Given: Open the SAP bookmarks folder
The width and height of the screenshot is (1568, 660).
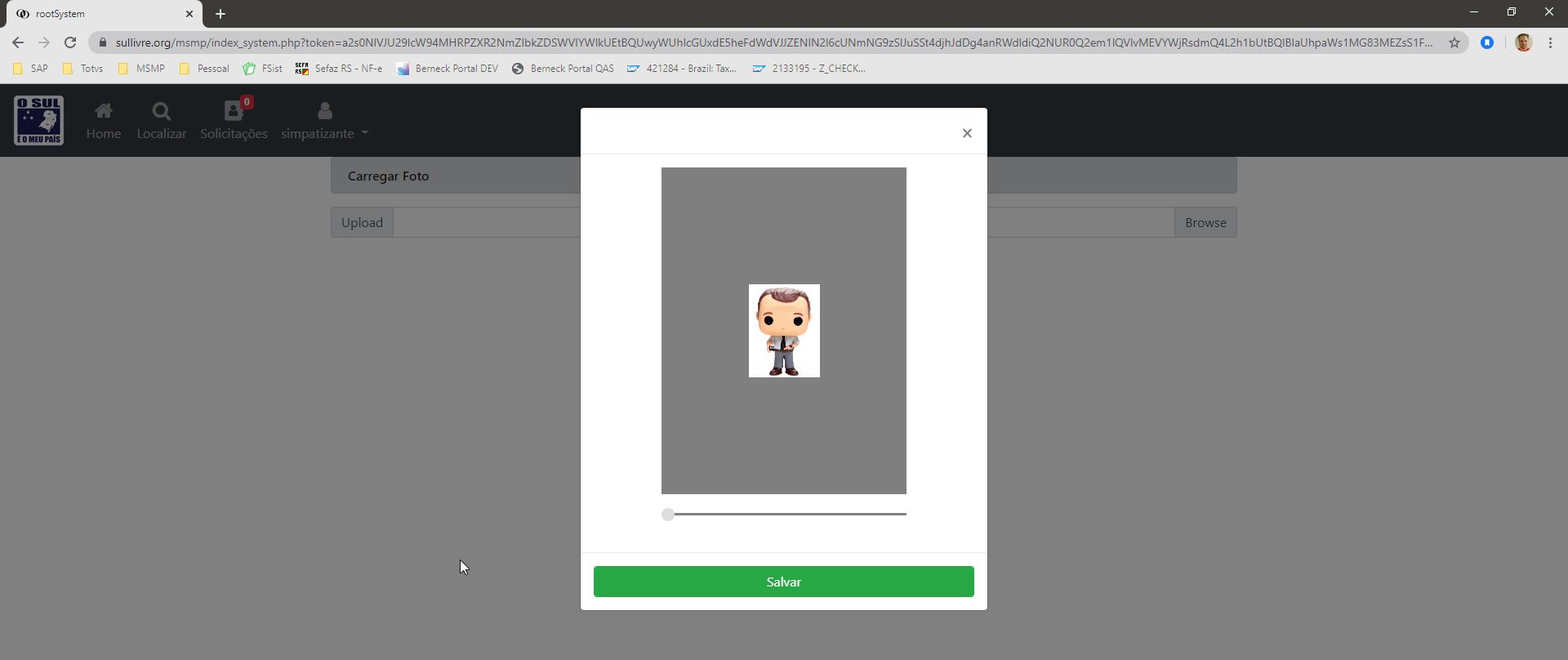Looking at the screenshot, I should click(30, 69).
